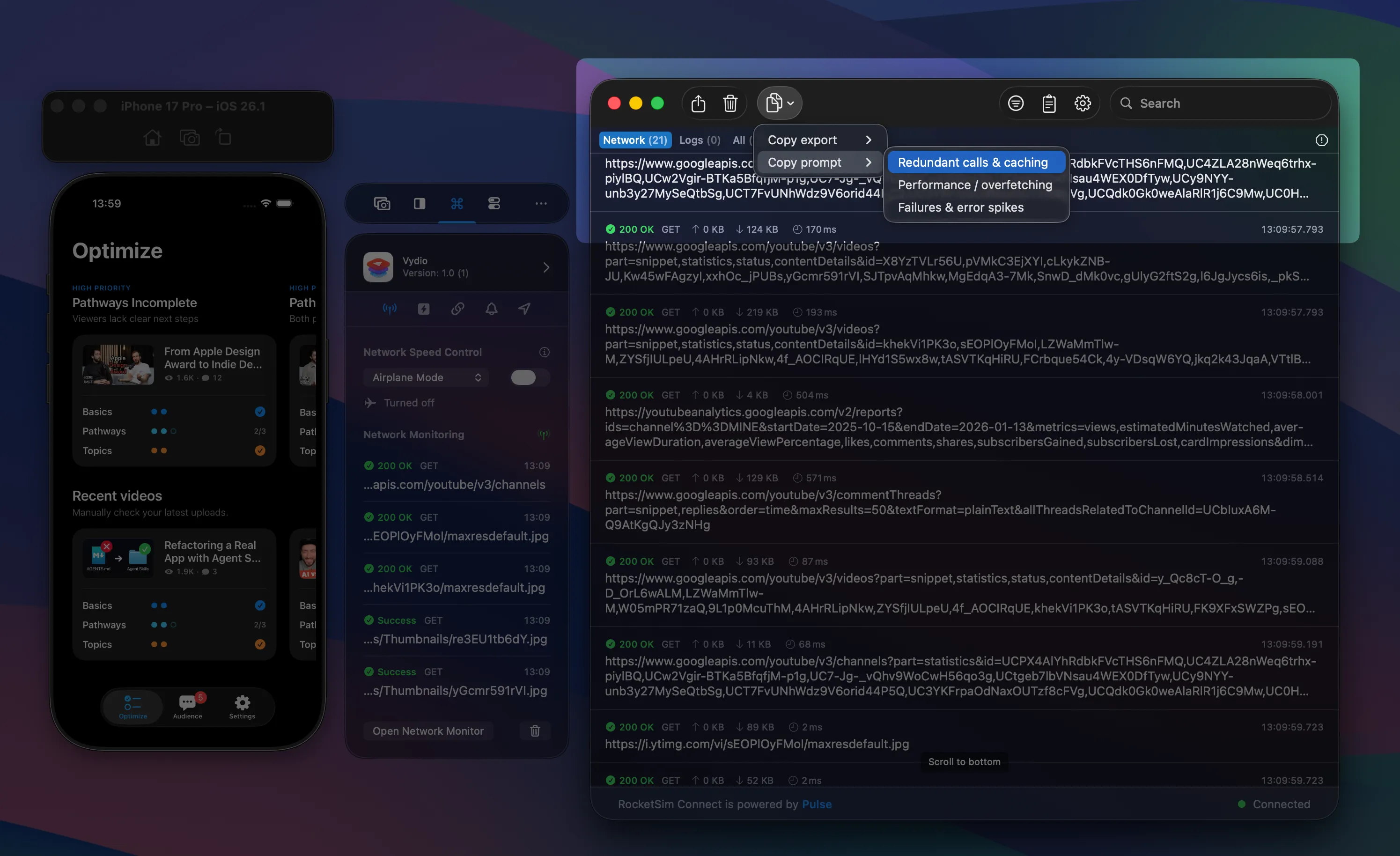Select the commentThreads request URL
The height and width of the screenshot is (856, 1400).
click(x=940, y=510)
